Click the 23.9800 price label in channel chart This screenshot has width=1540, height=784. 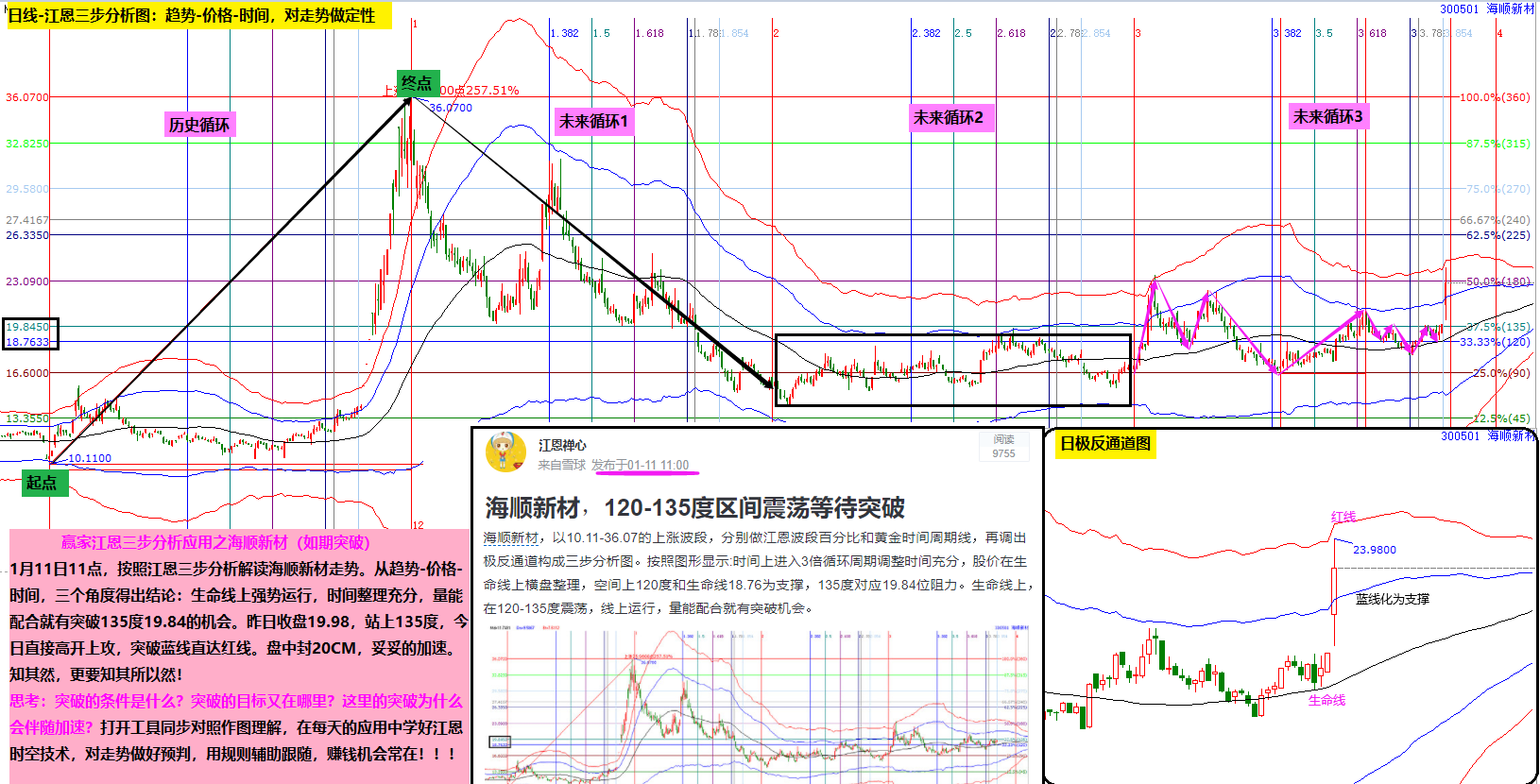click(x=1374, y=550)
